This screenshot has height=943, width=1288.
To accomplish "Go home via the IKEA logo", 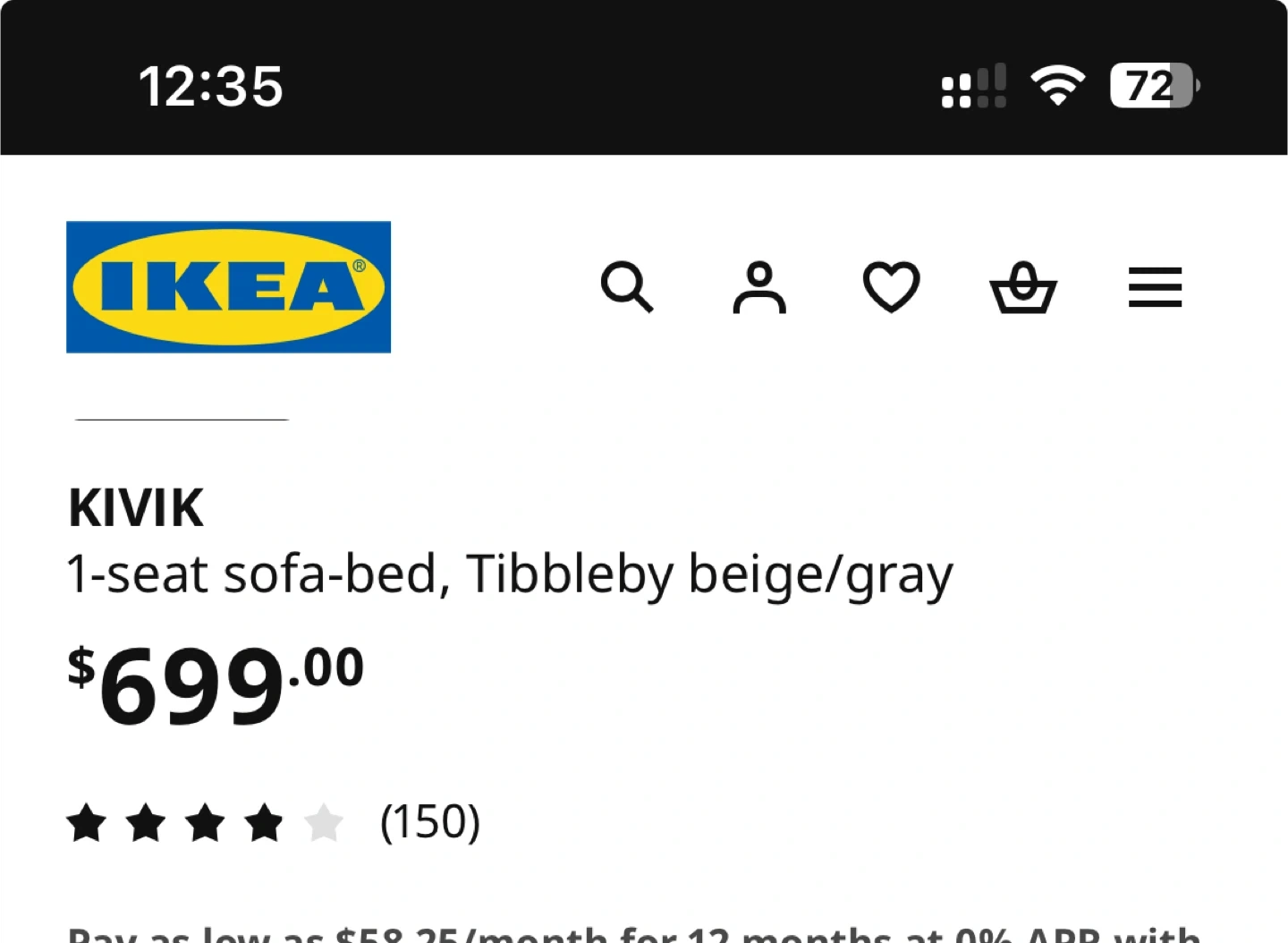I will pyautogui.click(x=228, y=286).
